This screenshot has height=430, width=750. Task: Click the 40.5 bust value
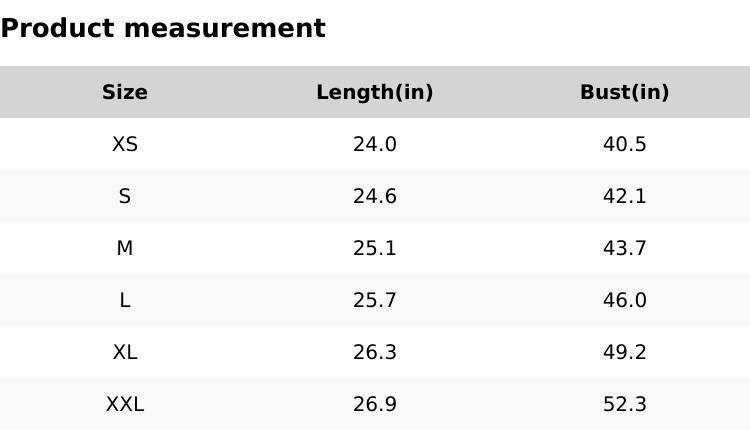click(x=625, y=144)
